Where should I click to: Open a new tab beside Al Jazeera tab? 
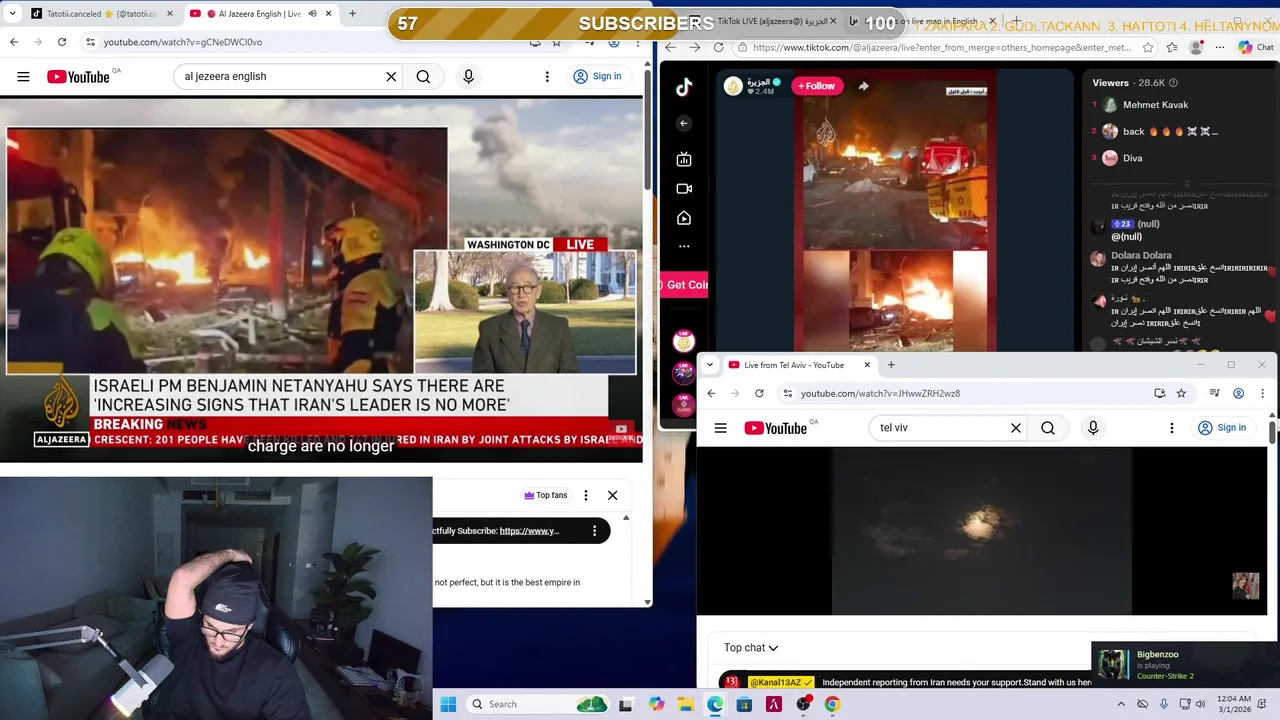click(352, 14)
